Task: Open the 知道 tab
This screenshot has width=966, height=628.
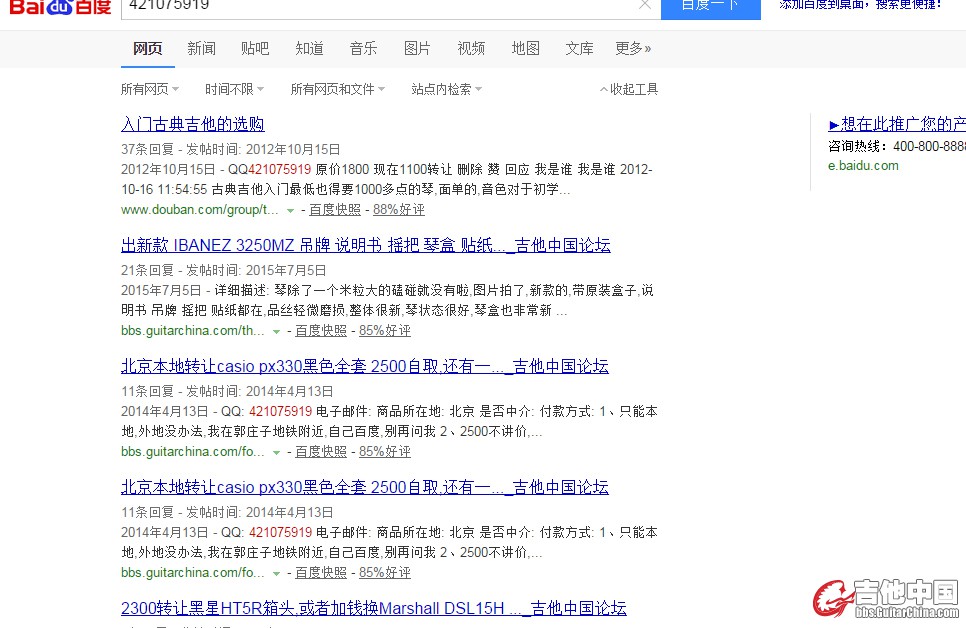Action: [x=309, y=49]
